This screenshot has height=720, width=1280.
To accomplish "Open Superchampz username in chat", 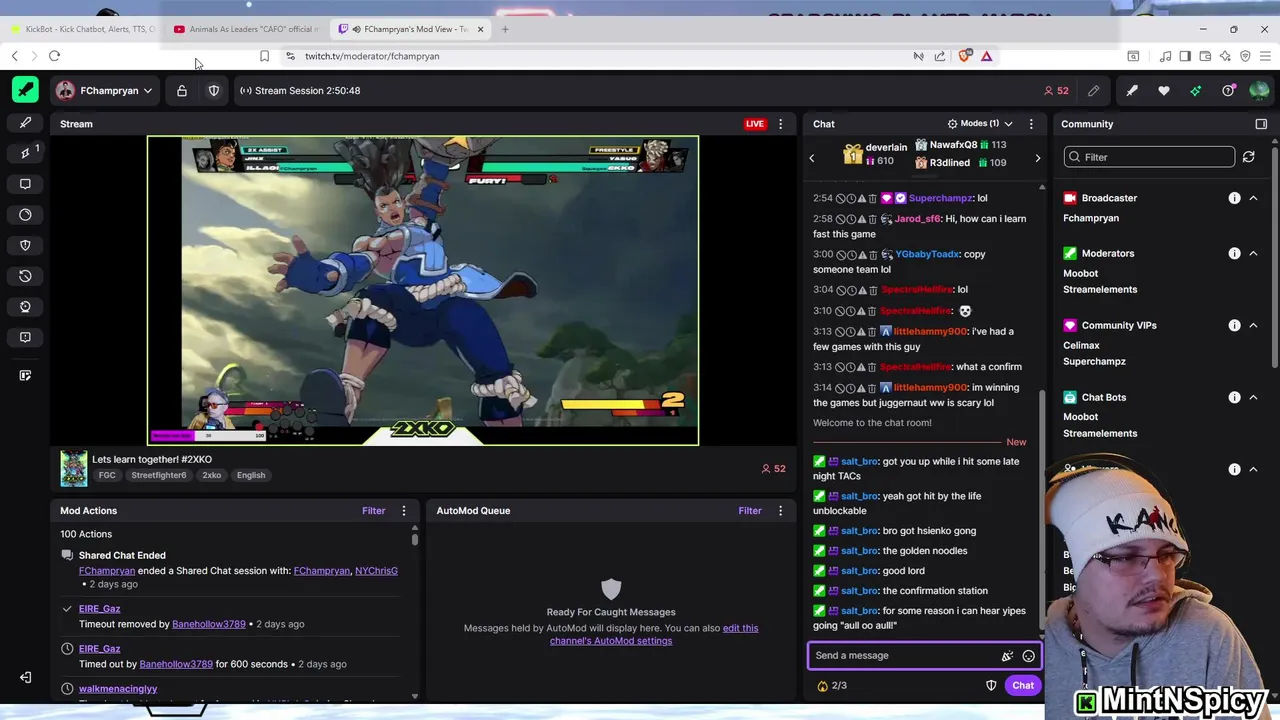I will coord(940,198).
